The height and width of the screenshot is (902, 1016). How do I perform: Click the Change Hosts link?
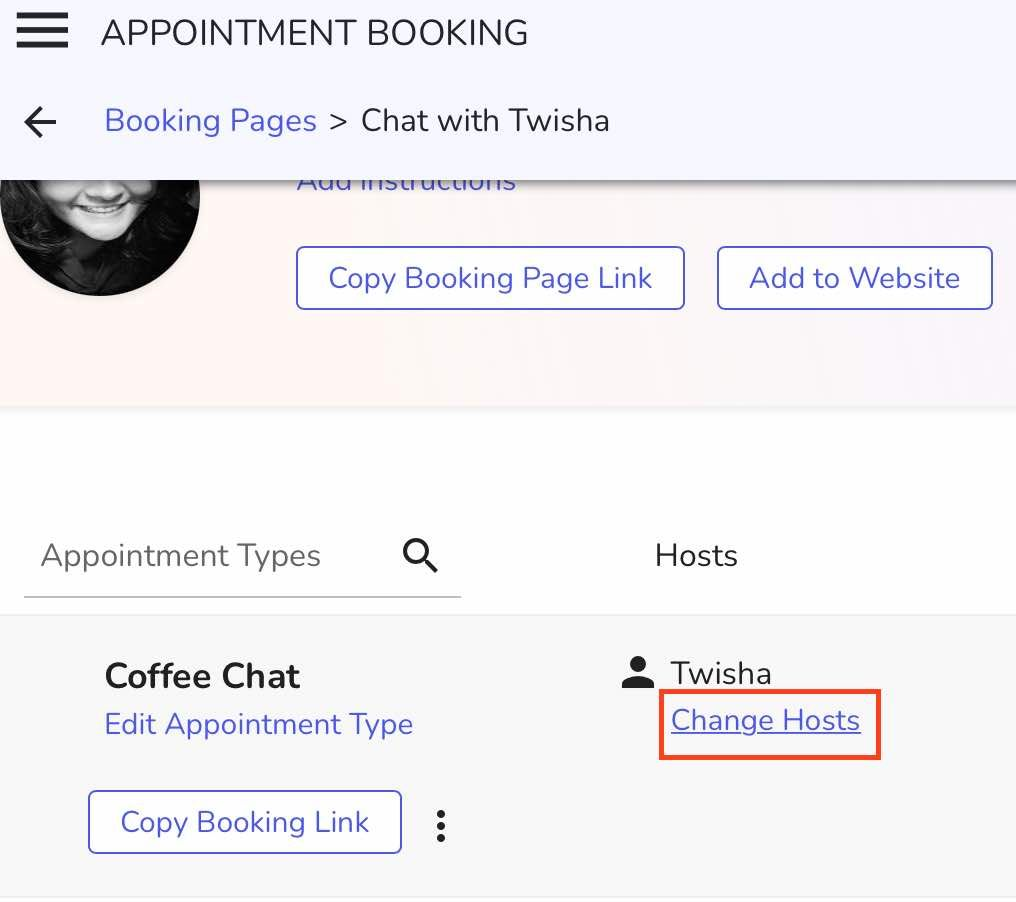pyautogui.click(x=765, y=721)
